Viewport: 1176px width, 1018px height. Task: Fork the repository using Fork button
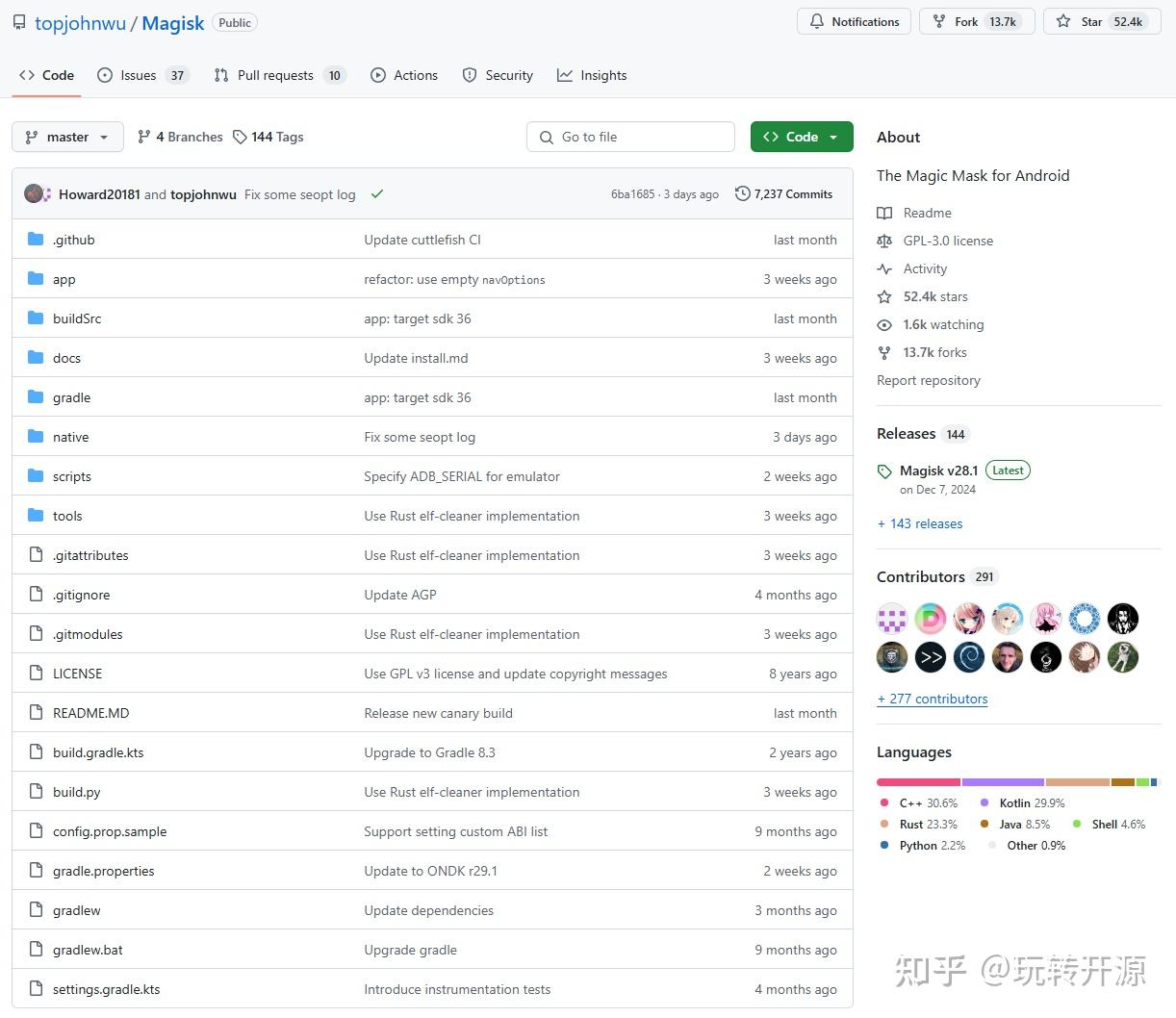tap(977, 21)
